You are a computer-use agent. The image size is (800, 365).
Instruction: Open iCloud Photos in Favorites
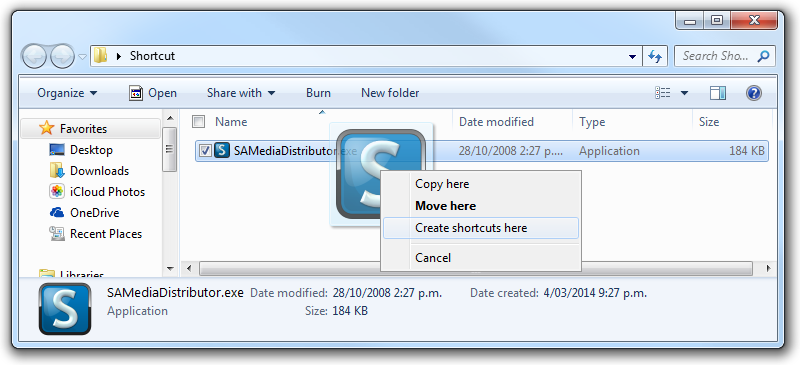[108, 192]
